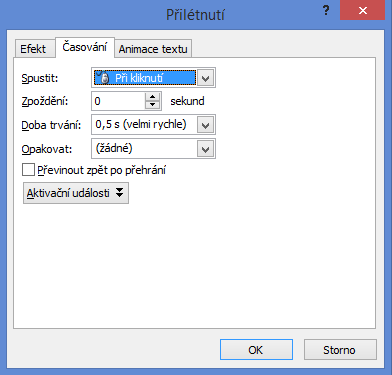Switch to the Animace textu tab
This screenshot has height=375, width=392.
tap(153, 49)
